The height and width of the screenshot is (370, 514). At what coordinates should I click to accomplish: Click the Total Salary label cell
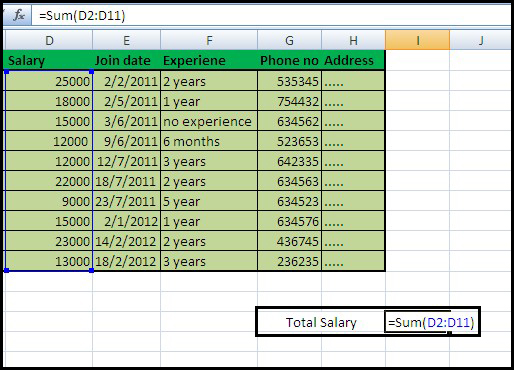tap(321, 322)
